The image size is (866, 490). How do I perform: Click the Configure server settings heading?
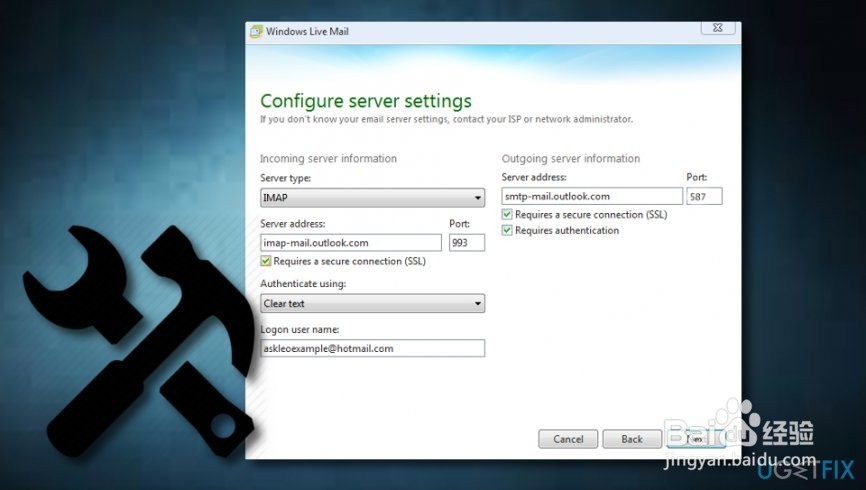pyautogui.click(x=366, y=101)
